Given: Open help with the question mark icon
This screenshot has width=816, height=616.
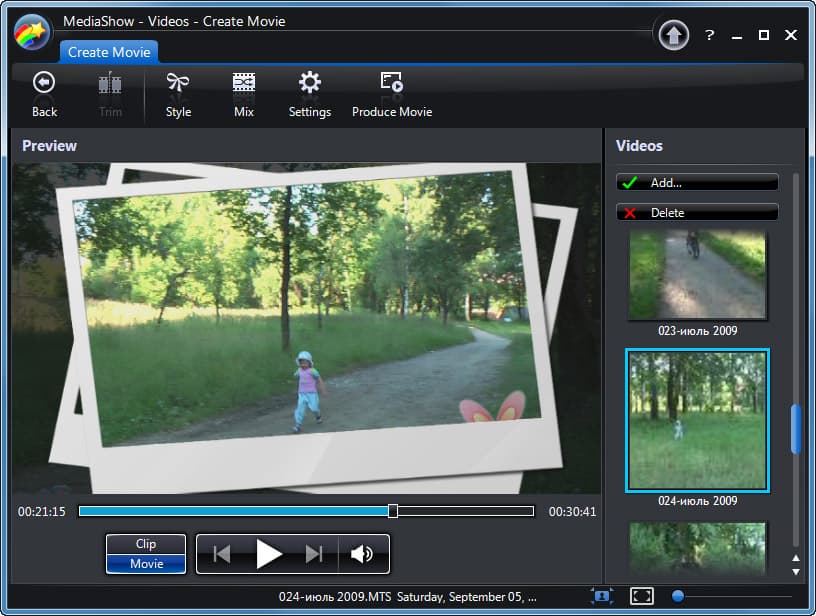Looking at the screenshot, I should pyautogui.click(x=709, y=35).
